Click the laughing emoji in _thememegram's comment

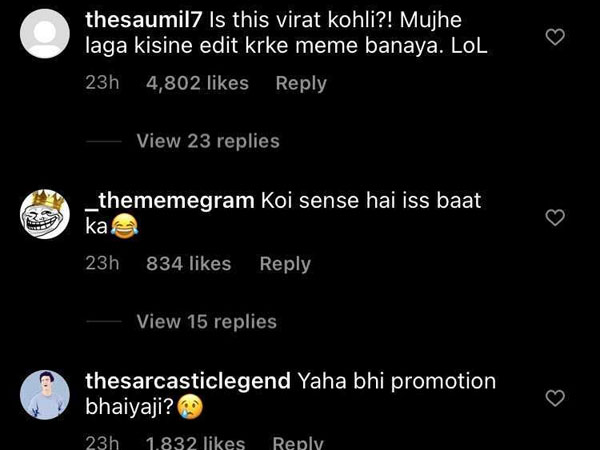coord(125,228)
